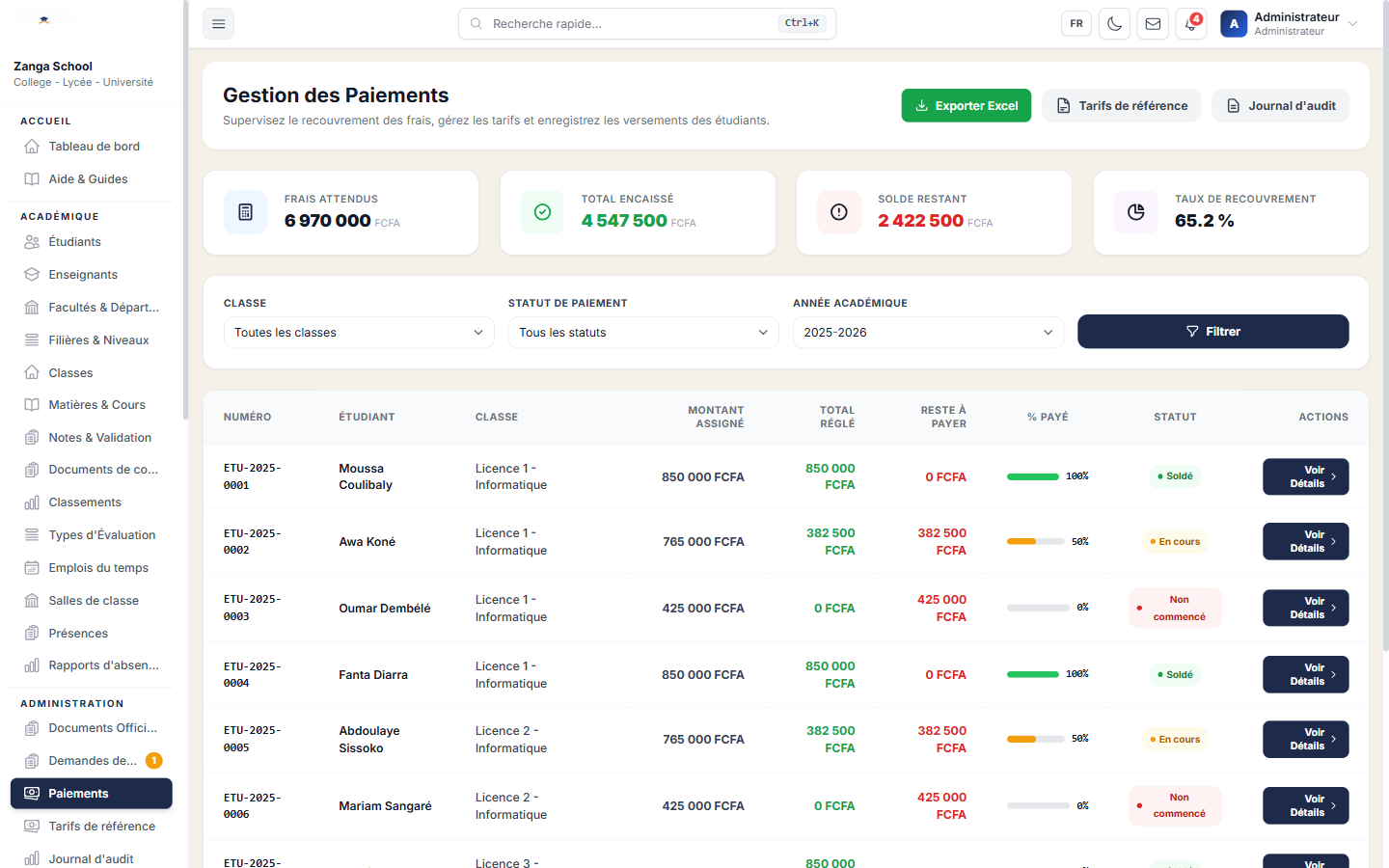This screenshot has height=868, width=1389.
Task: Click the Présences sidebar icon
Action: [x=32, y=634]
